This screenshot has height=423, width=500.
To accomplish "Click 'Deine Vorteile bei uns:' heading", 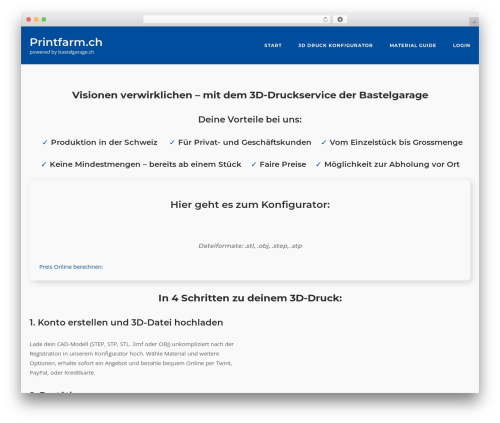I will pos(250,119).
